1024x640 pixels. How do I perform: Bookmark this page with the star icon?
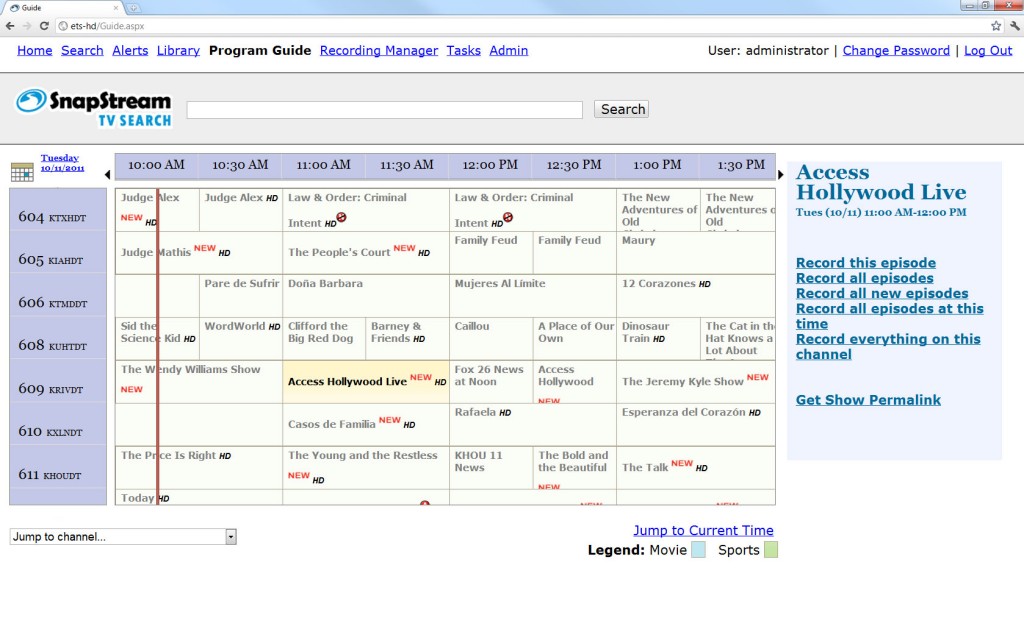click(x=996, y=25)
